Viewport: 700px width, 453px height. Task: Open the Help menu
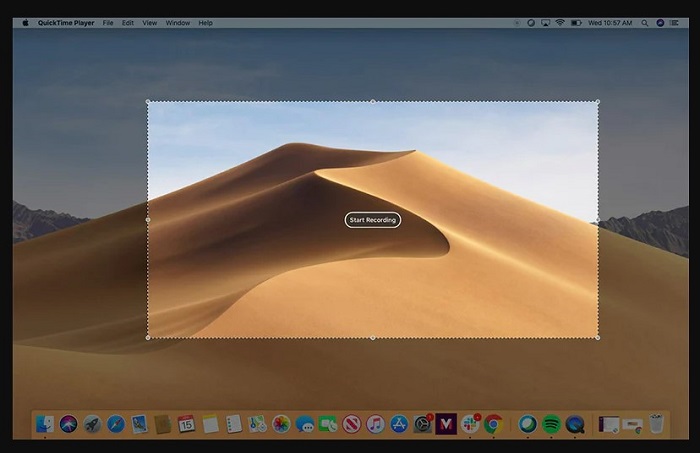pos(205,23)
